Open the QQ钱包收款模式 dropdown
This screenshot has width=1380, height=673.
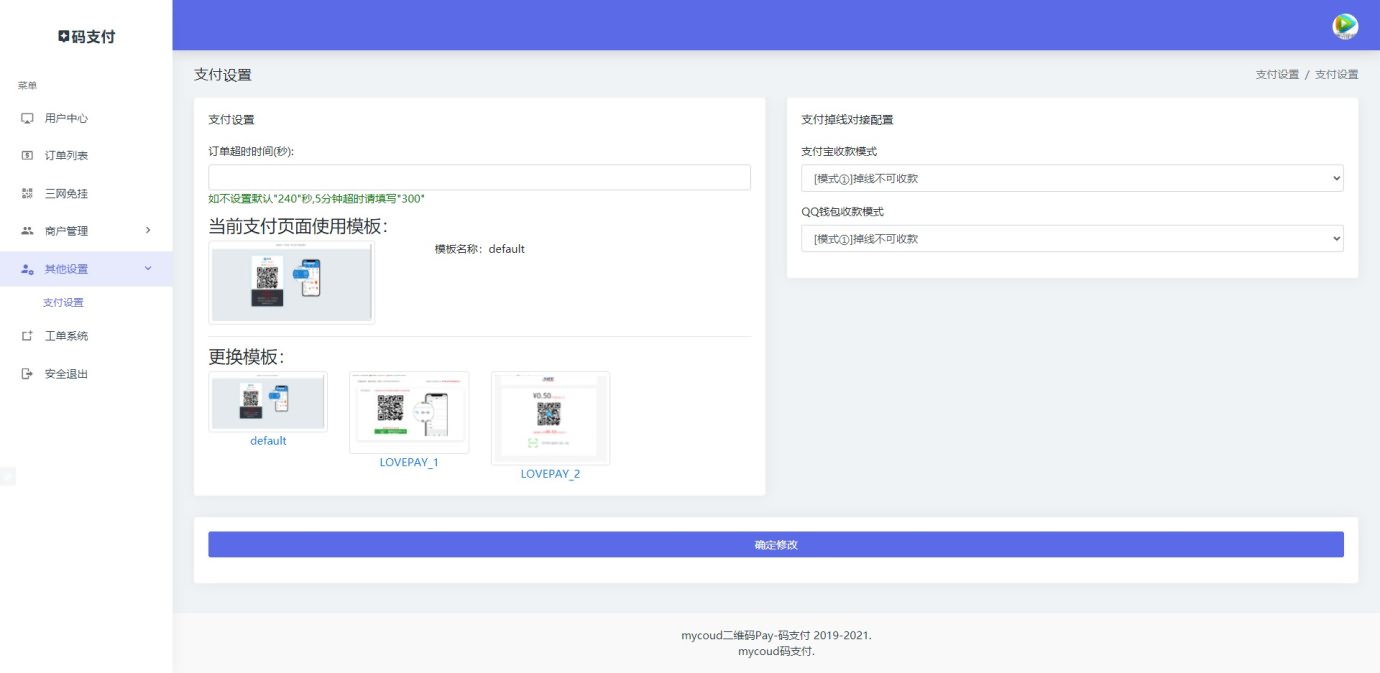point(1071,239)
